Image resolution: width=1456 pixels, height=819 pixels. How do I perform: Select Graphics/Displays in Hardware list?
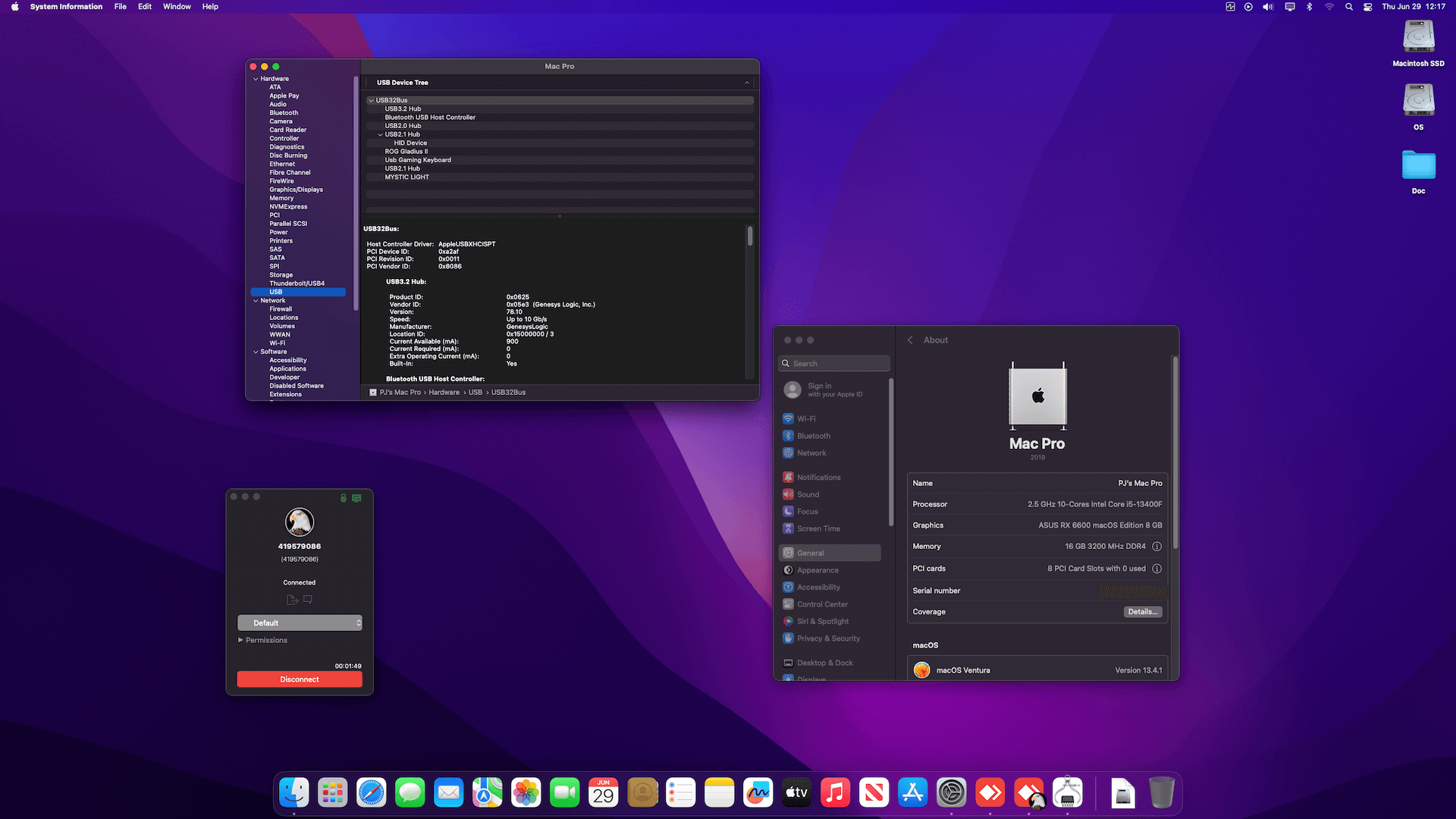pyautogui.click(x=296, y=190)
